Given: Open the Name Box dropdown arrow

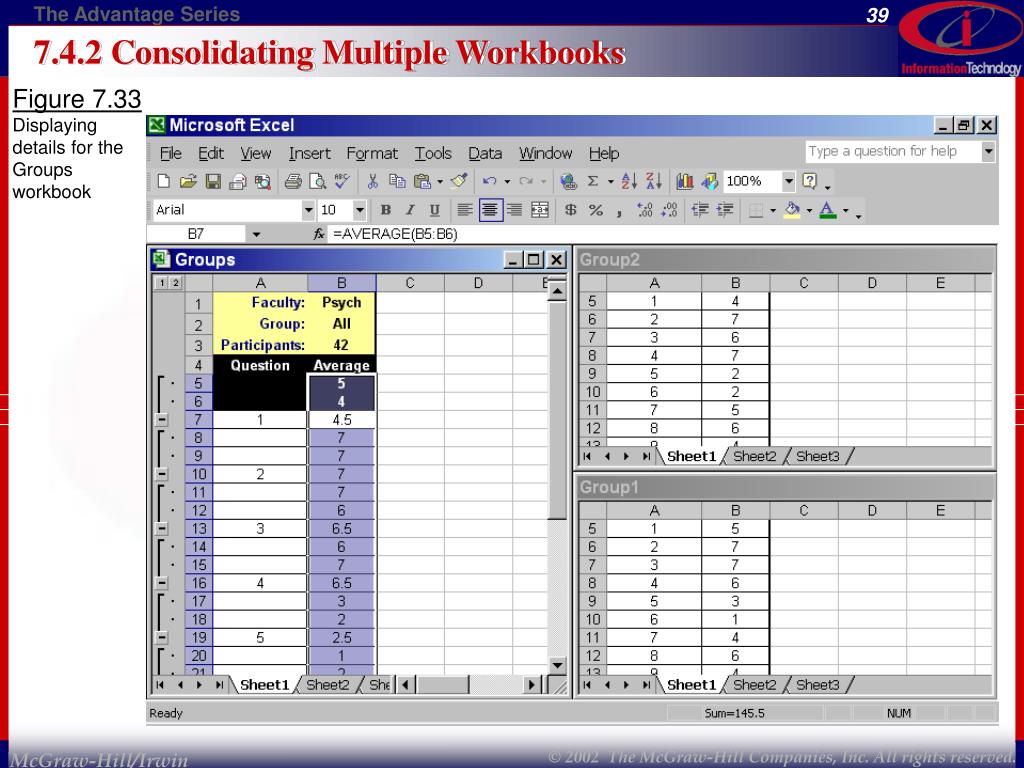Looking at the screenshot, I should 256,234.
